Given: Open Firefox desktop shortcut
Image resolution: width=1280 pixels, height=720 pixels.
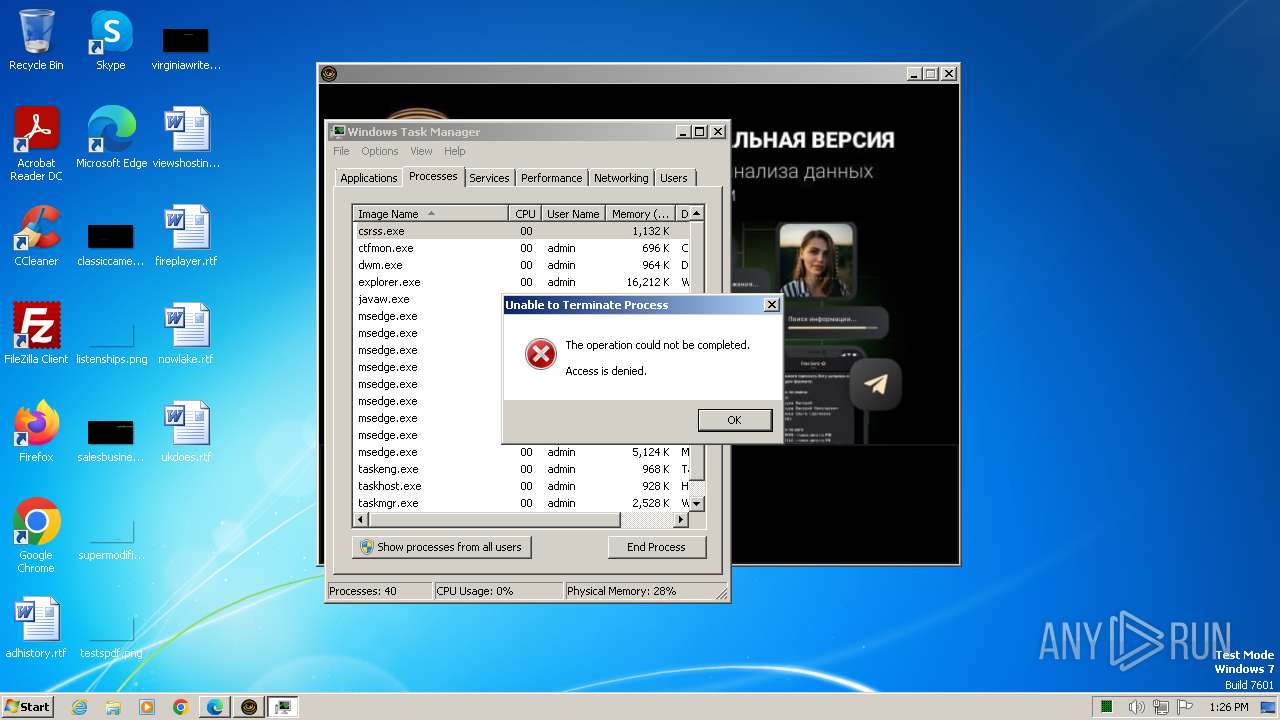Looking at the screenshot, I should 36,432.
